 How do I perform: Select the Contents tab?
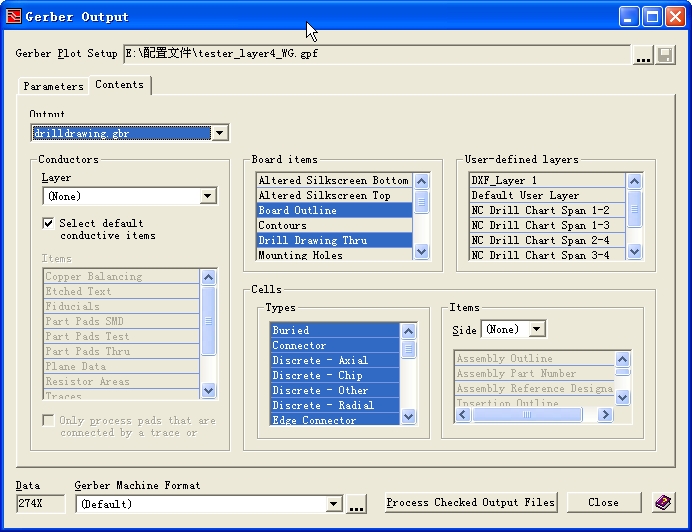pos(119,85)
